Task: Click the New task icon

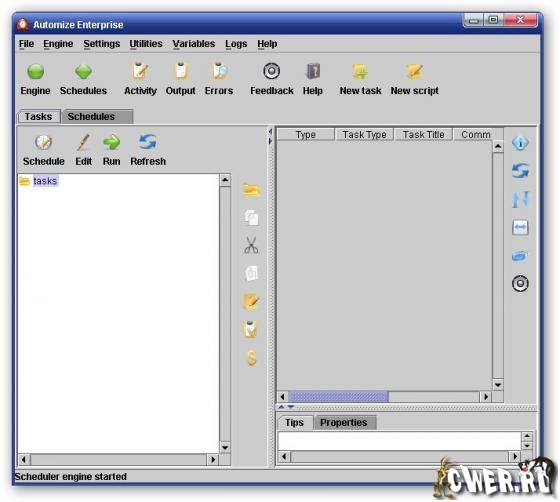Action: (360, 71)
